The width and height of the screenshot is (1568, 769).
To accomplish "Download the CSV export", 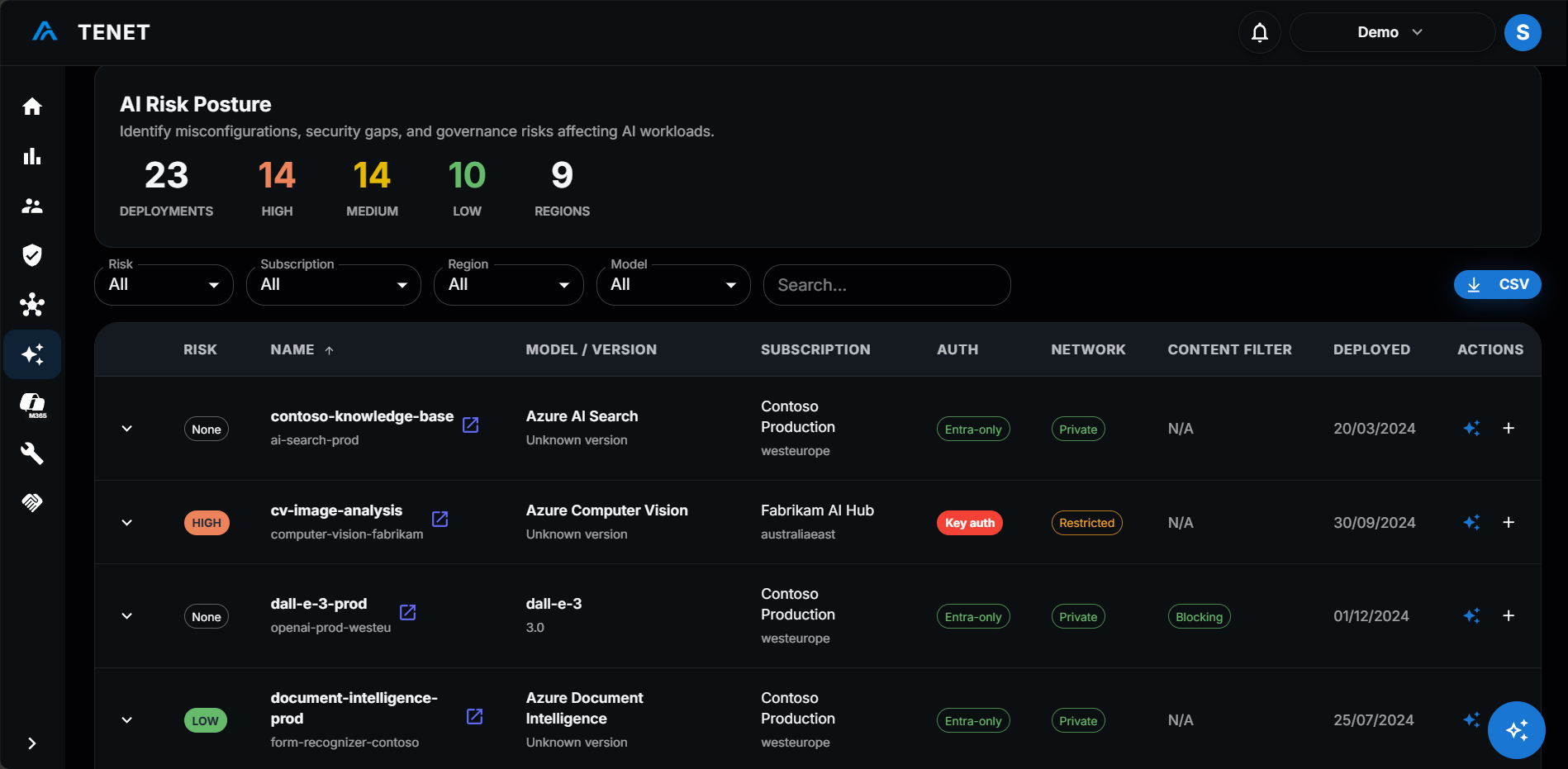I will [1497, 284].
